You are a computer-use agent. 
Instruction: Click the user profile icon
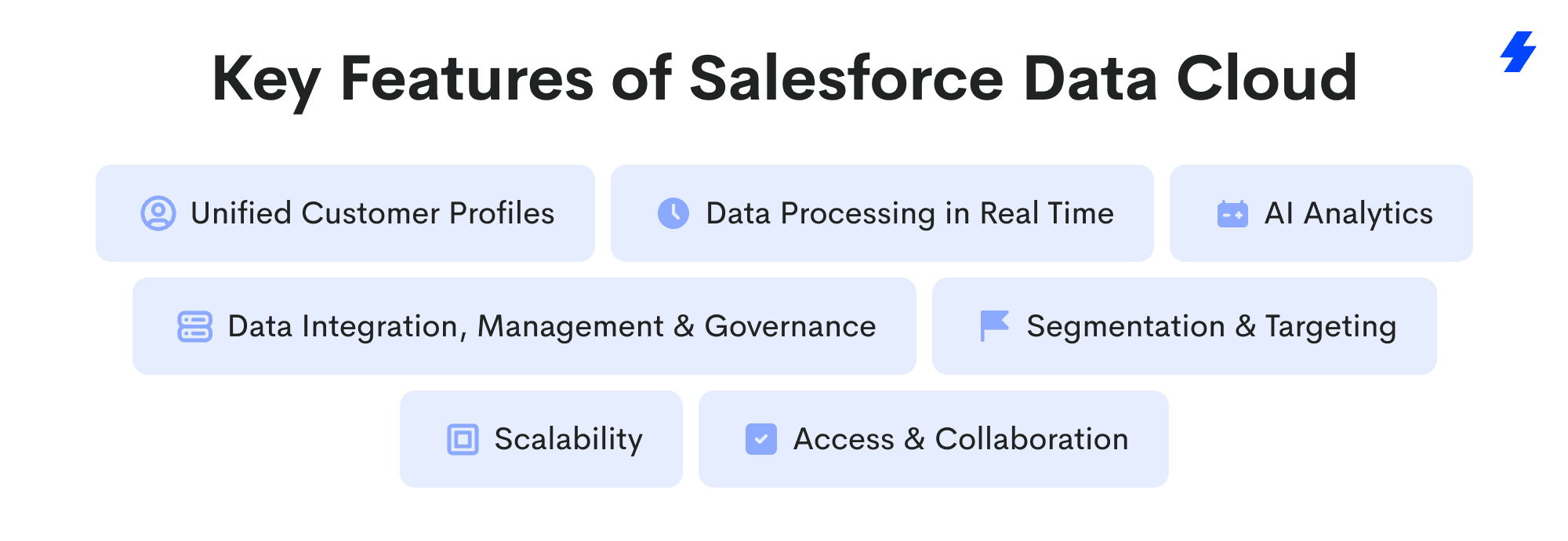coord(158,213)
